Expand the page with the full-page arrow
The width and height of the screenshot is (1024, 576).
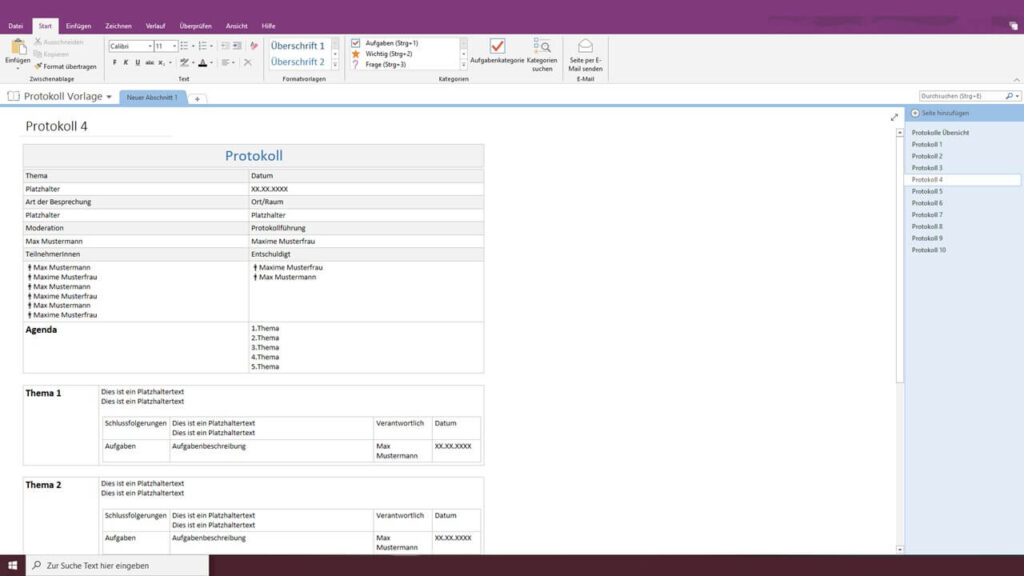894,117
